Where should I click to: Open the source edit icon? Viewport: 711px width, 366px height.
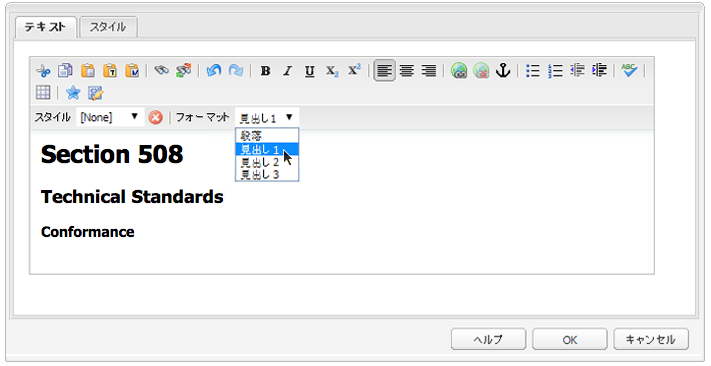pos(95,93)
